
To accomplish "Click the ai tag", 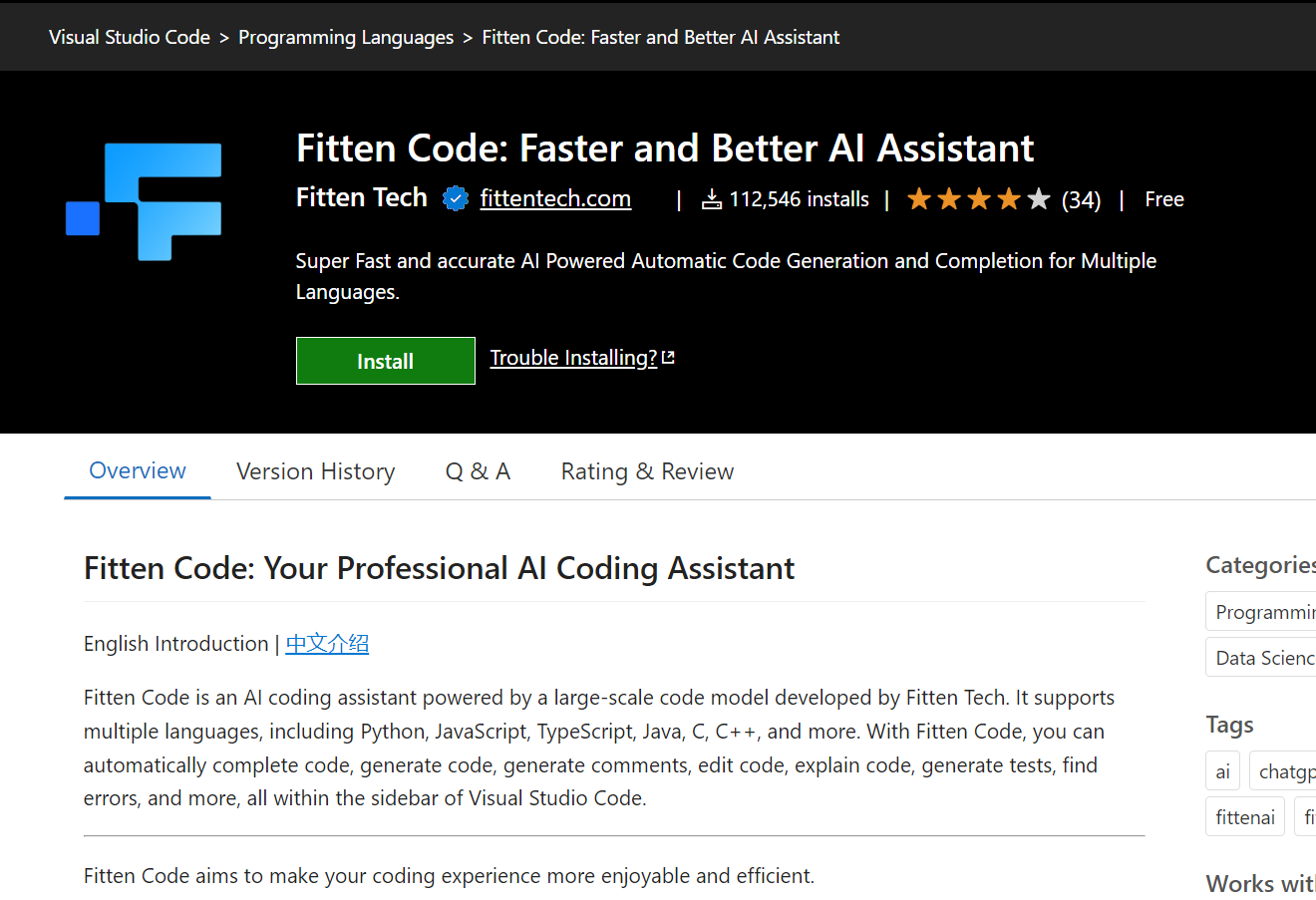I will pos(1223,771).
